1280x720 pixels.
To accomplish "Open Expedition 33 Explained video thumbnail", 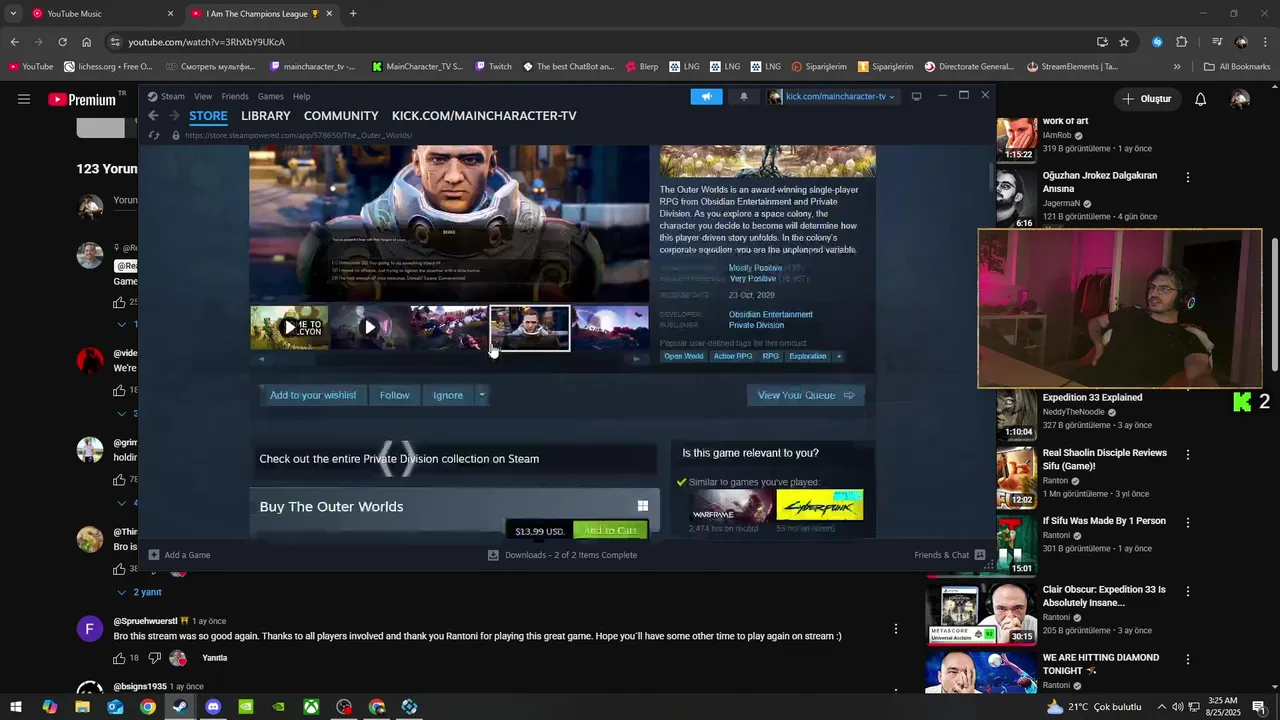I will 1015,415.
